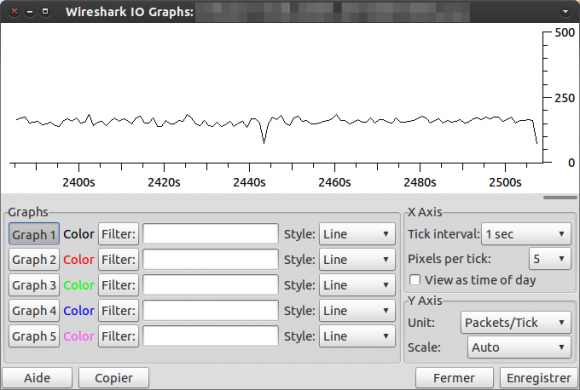This screenshot has width=580, height=390.
Task: Open the Y Axis Unit dropdown
Action: (x=516, y=322)
